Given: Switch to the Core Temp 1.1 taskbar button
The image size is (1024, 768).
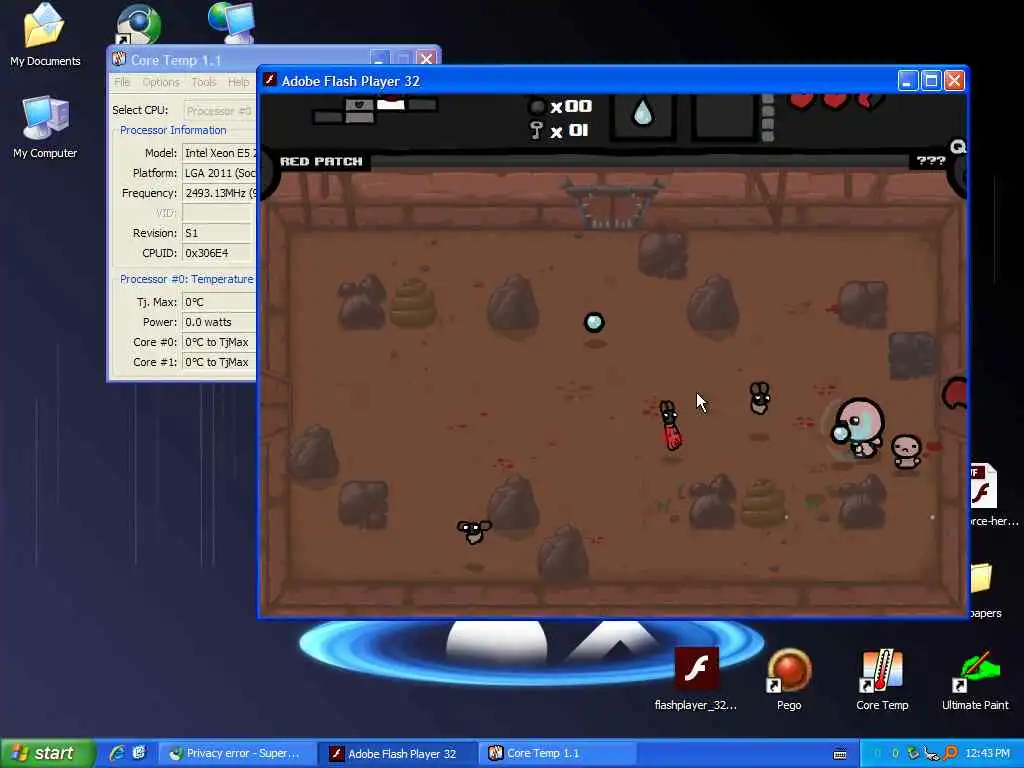Looking at the screenshot, I should click(x=557, y=753).
